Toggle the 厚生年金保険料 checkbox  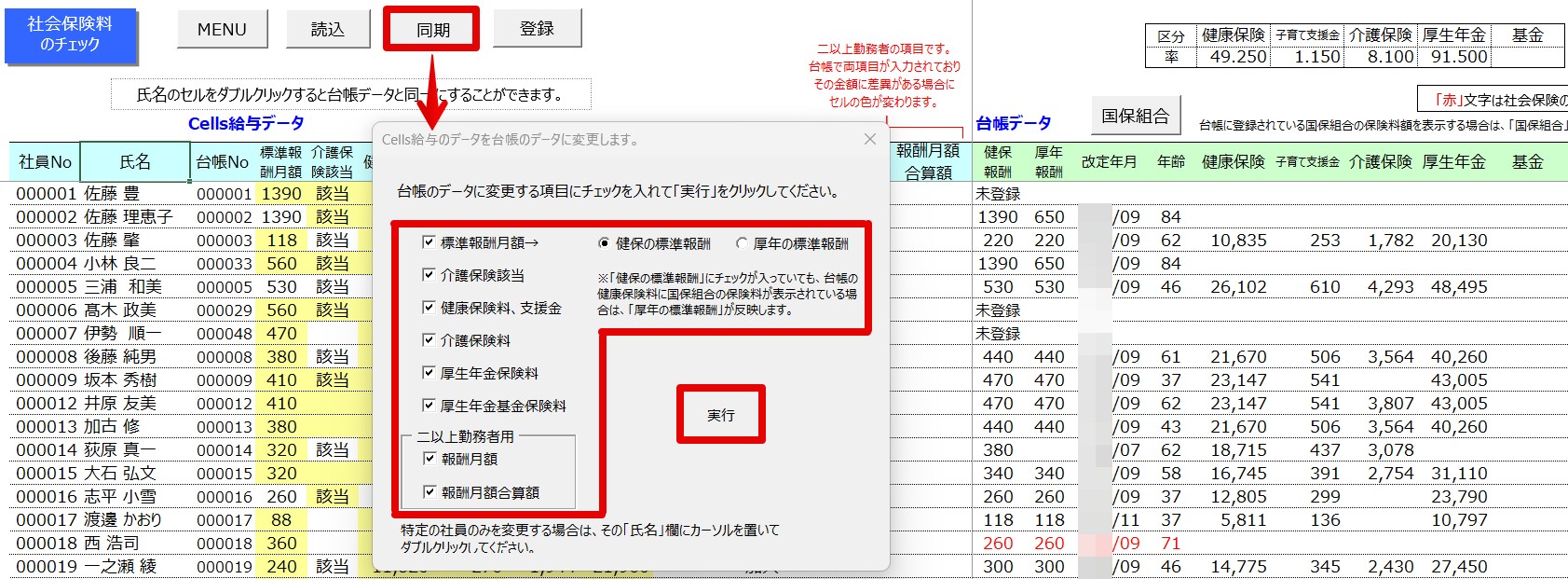pyautogui.click(x=429, y=373)
